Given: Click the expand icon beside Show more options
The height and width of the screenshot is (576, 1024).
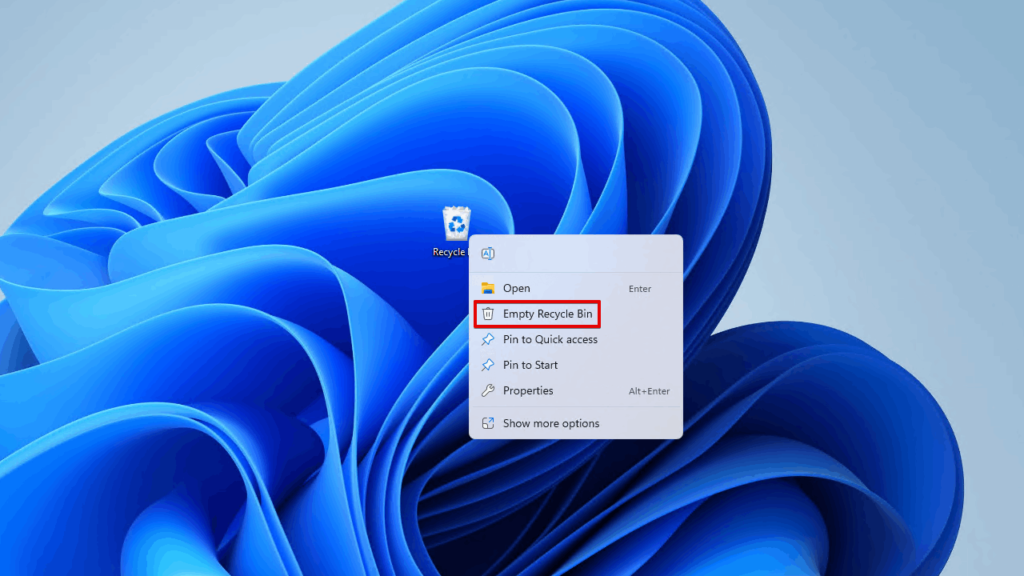Looking at the screenshot, I should tap(488, 423).
